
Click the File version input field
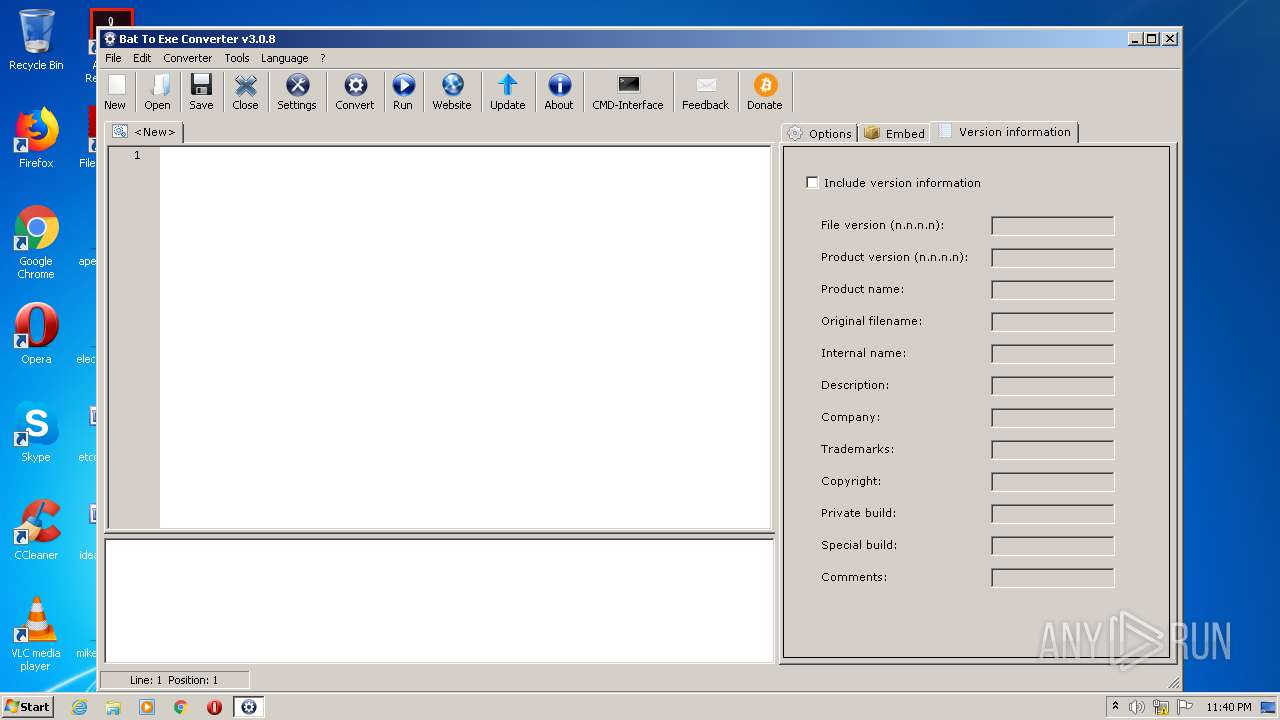(1053, 226)
